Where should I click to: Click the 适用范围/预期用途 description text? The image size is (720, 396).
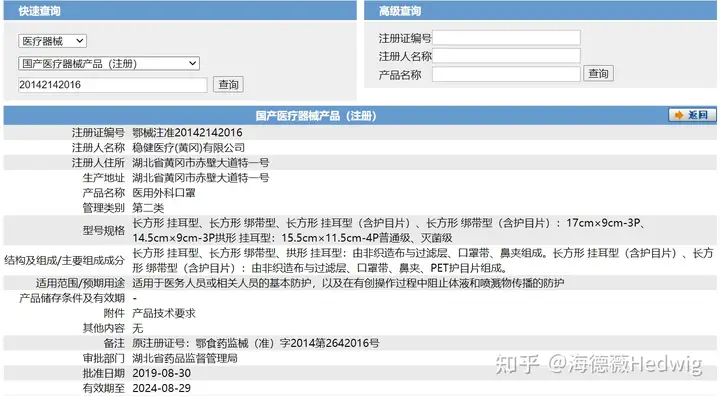pos(348,283)
